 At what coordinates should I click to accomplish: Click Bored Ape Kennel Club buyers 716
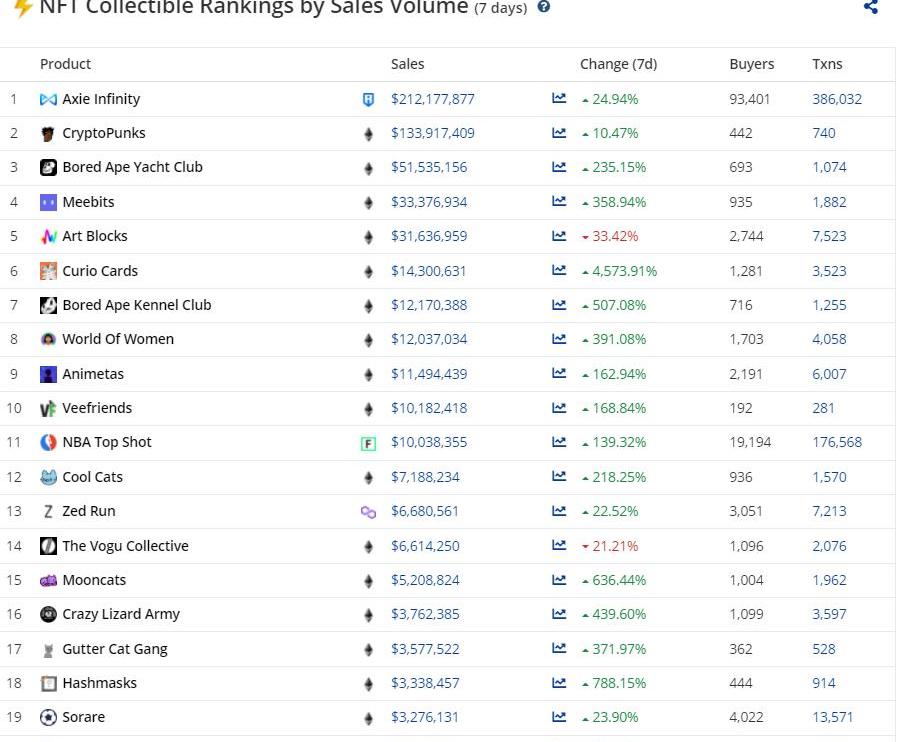741,305
